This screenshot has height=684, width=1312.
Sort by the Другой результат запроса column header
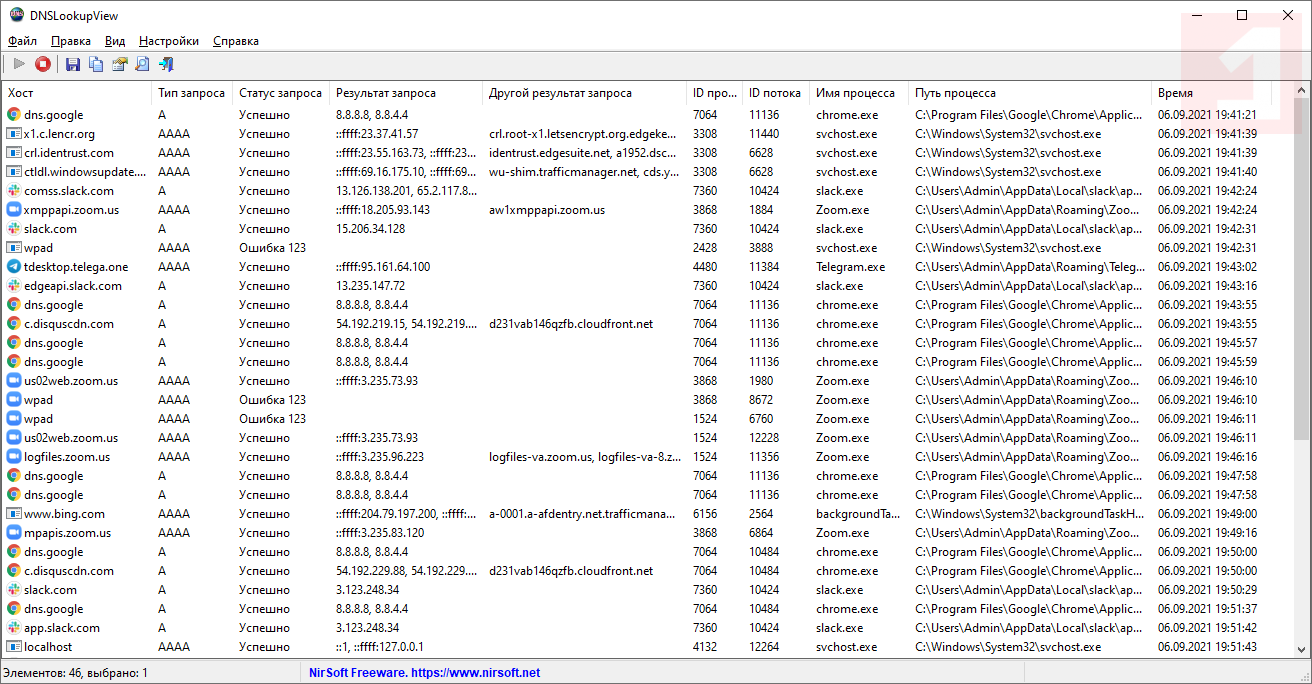point(584,93)
